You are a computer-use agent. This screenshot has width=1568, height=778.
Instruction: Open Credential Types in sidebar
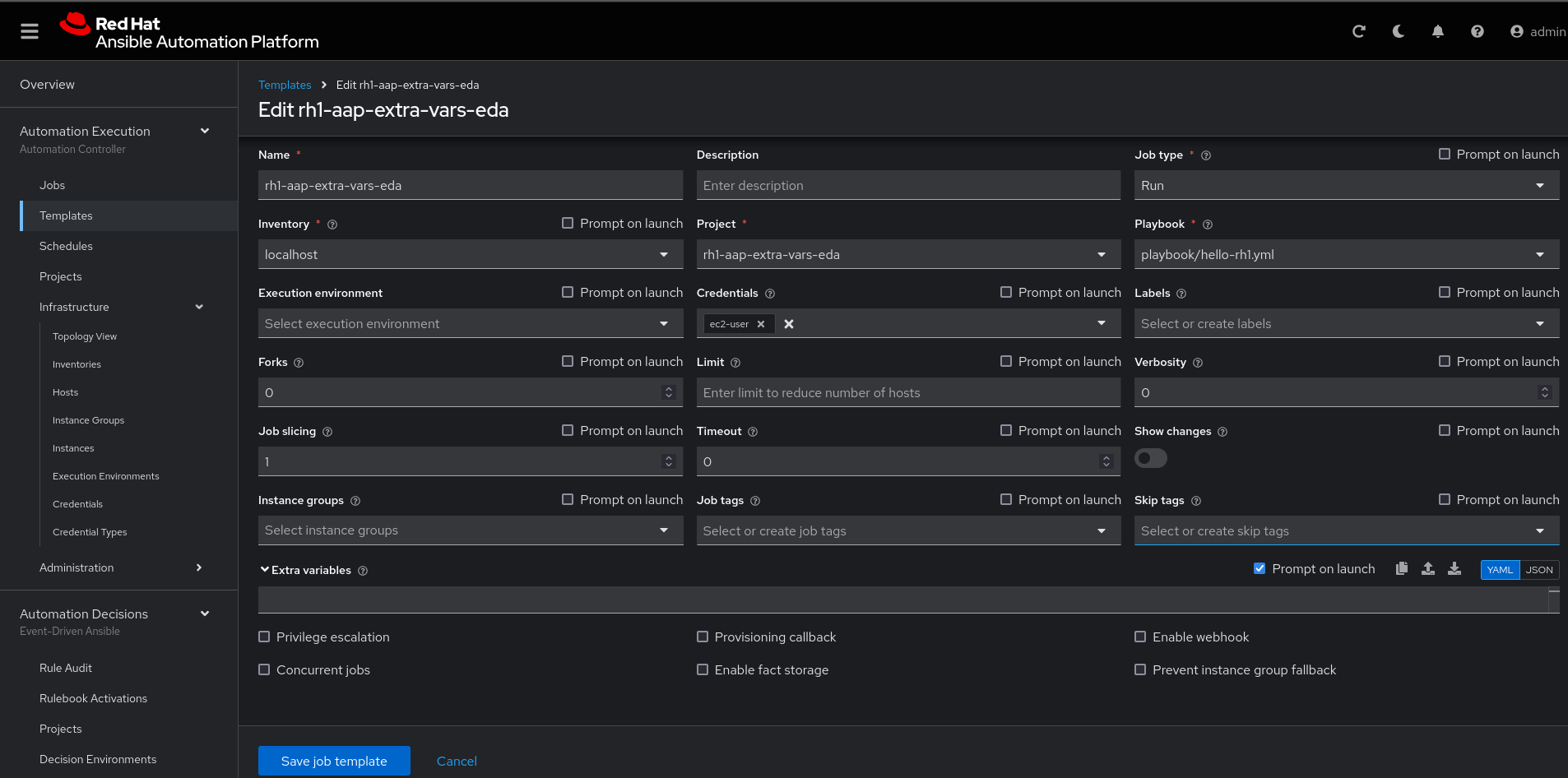(90, 532)
